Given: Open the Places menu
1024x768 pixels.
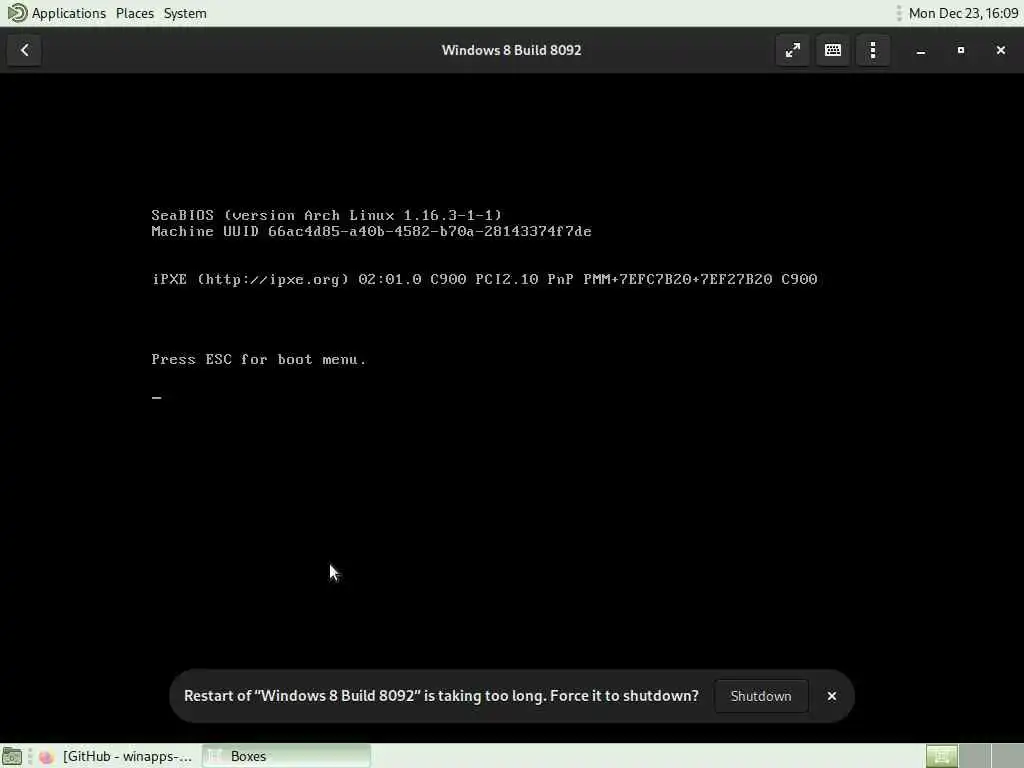Looking at the screenshot, I should pos(135,13).
